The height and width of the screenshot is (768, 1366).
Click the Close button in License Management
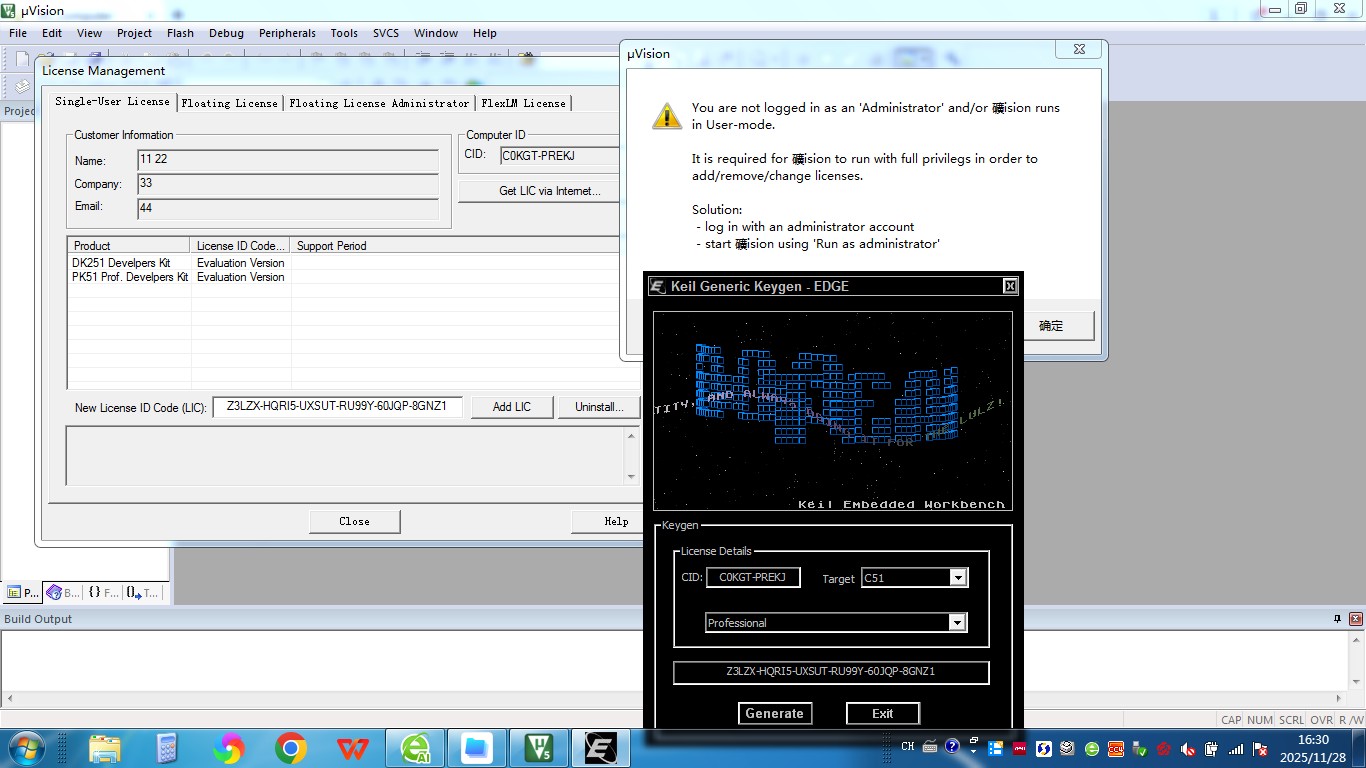coord(354,521)
